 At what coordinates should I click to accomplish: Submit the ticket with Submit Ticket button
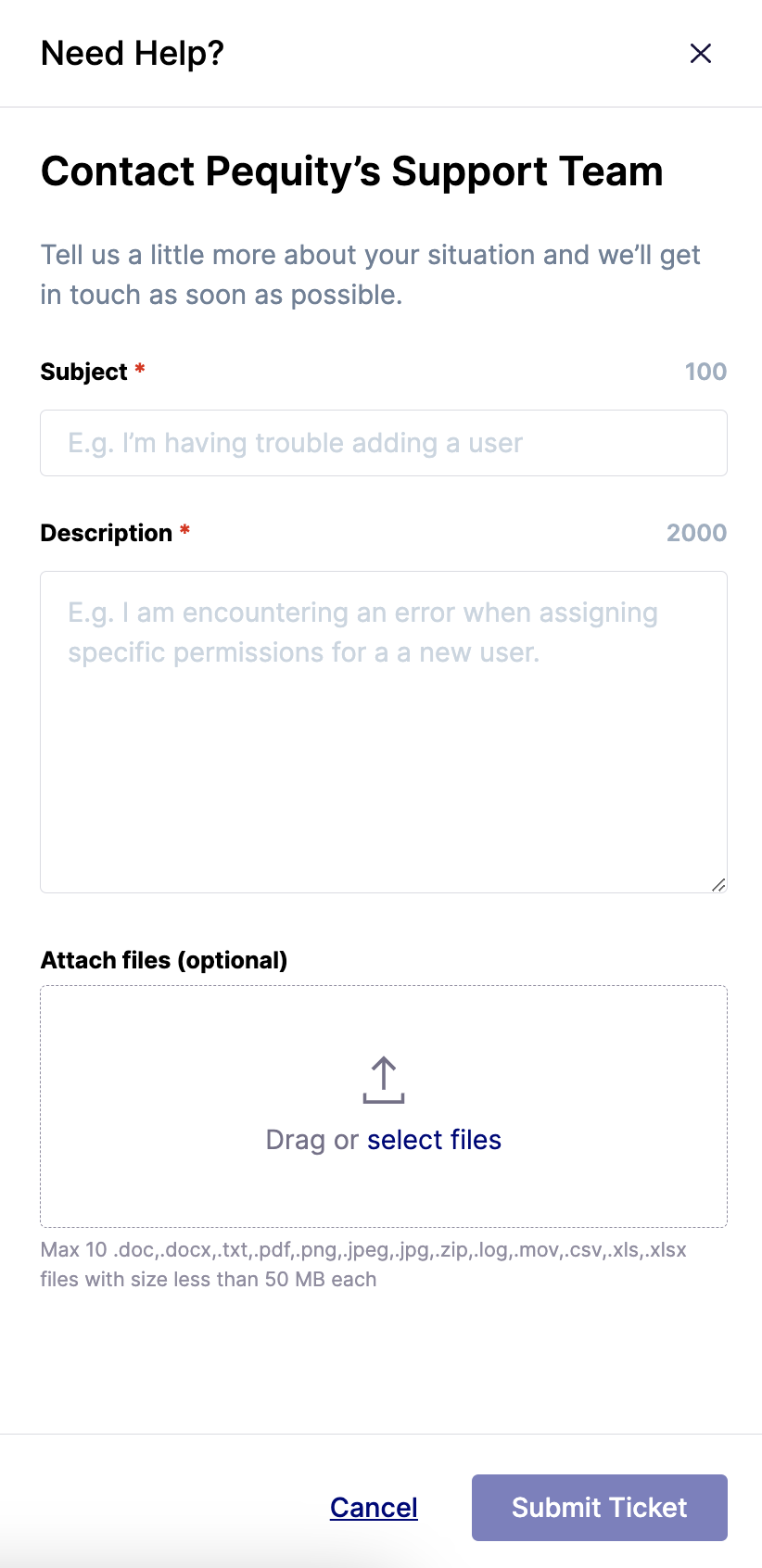coord(600,1508)
